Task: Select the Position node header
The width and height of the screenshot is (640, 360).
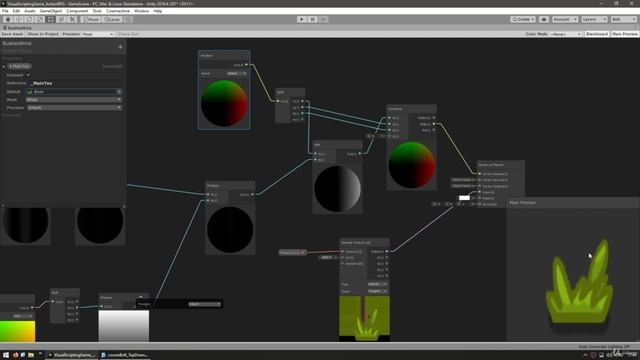Action: (x=224, y=56)
